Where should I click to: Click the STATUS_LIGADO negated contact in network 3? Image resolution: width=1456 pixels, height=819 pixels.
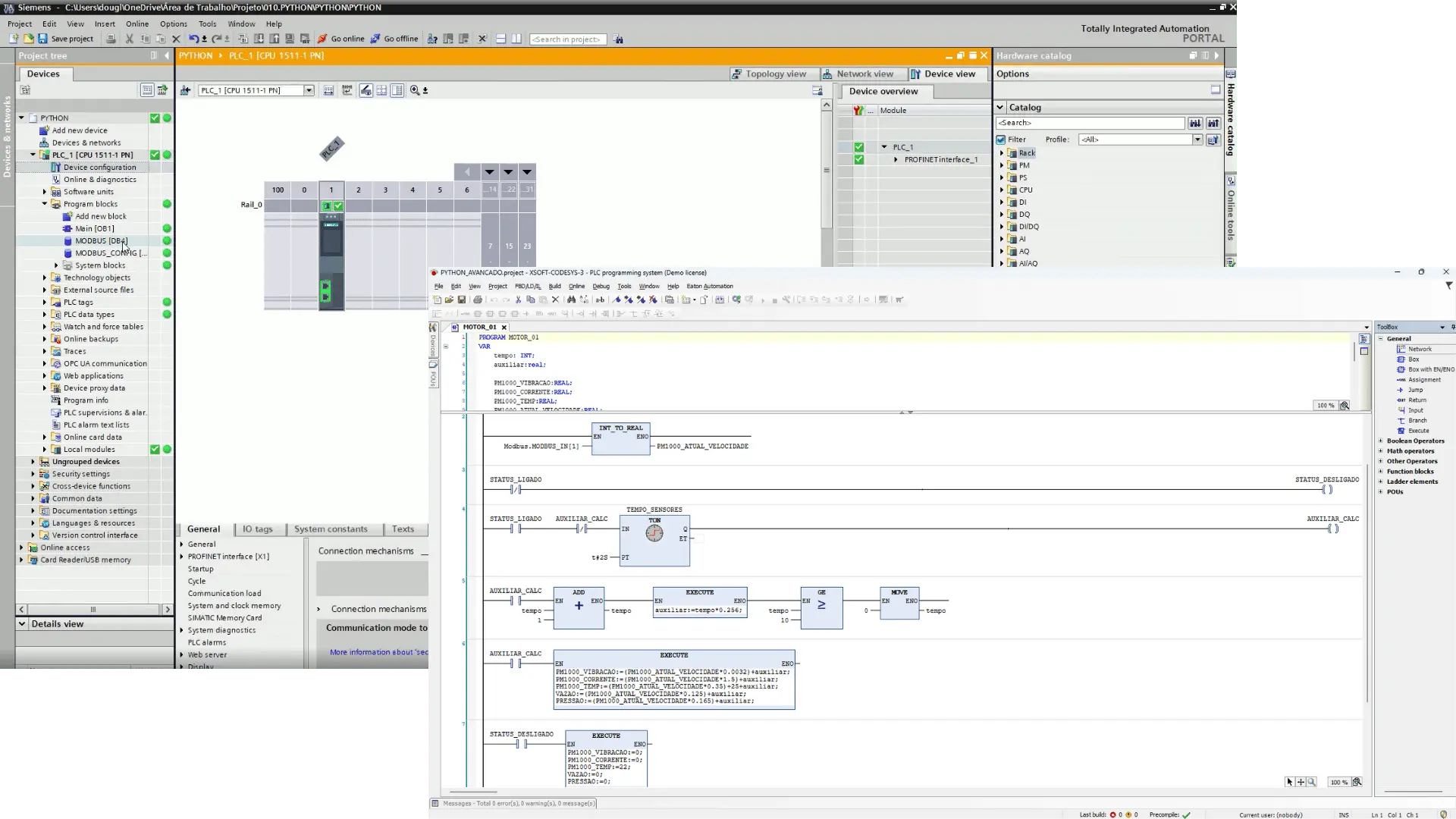pos(516,490)
